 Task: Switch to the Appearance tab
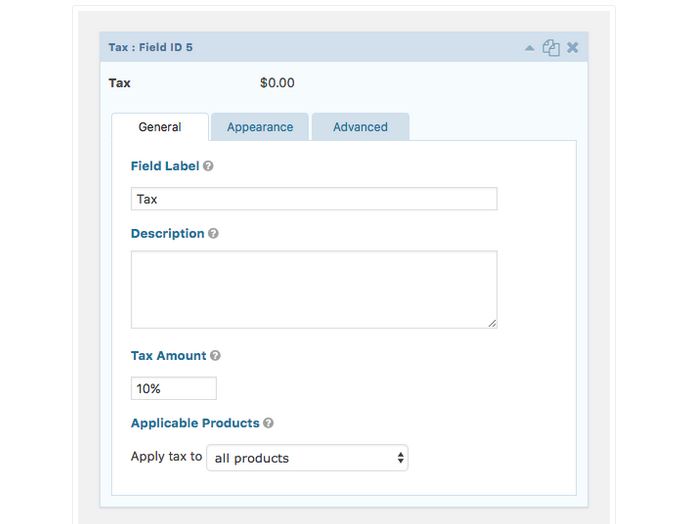[260, 127]
